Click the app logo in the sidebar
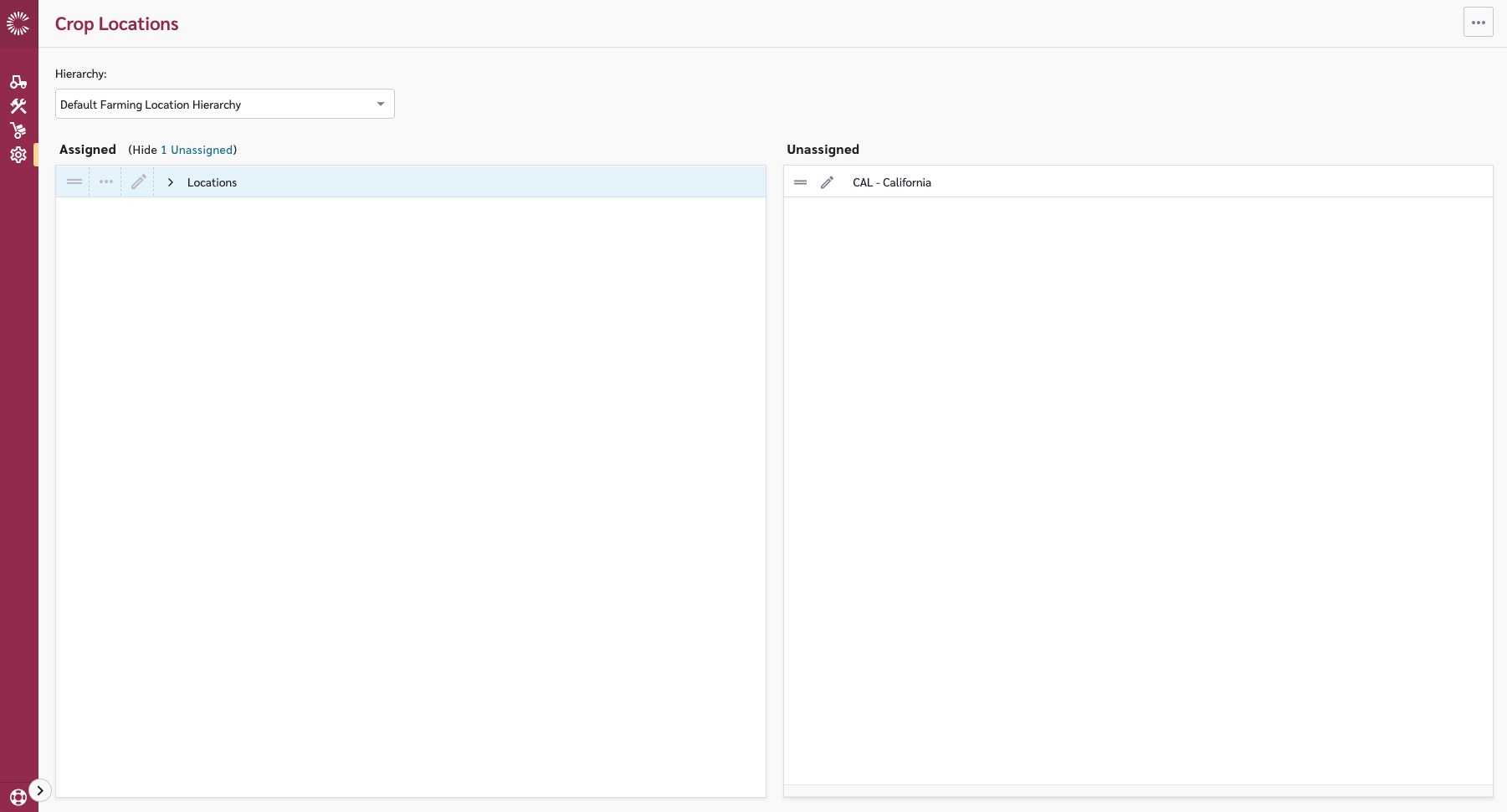 [x=18, y=23]
